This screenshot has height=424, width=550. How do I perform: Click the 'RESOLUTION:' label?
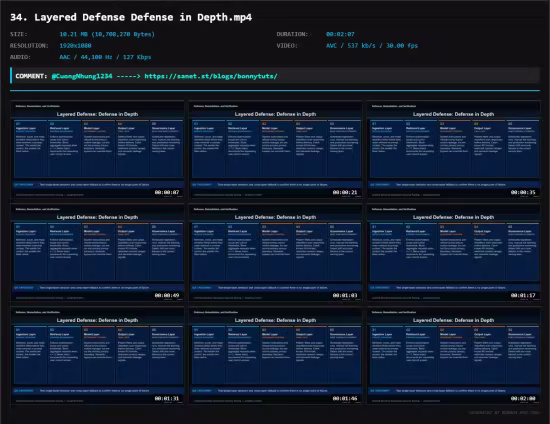29,46
